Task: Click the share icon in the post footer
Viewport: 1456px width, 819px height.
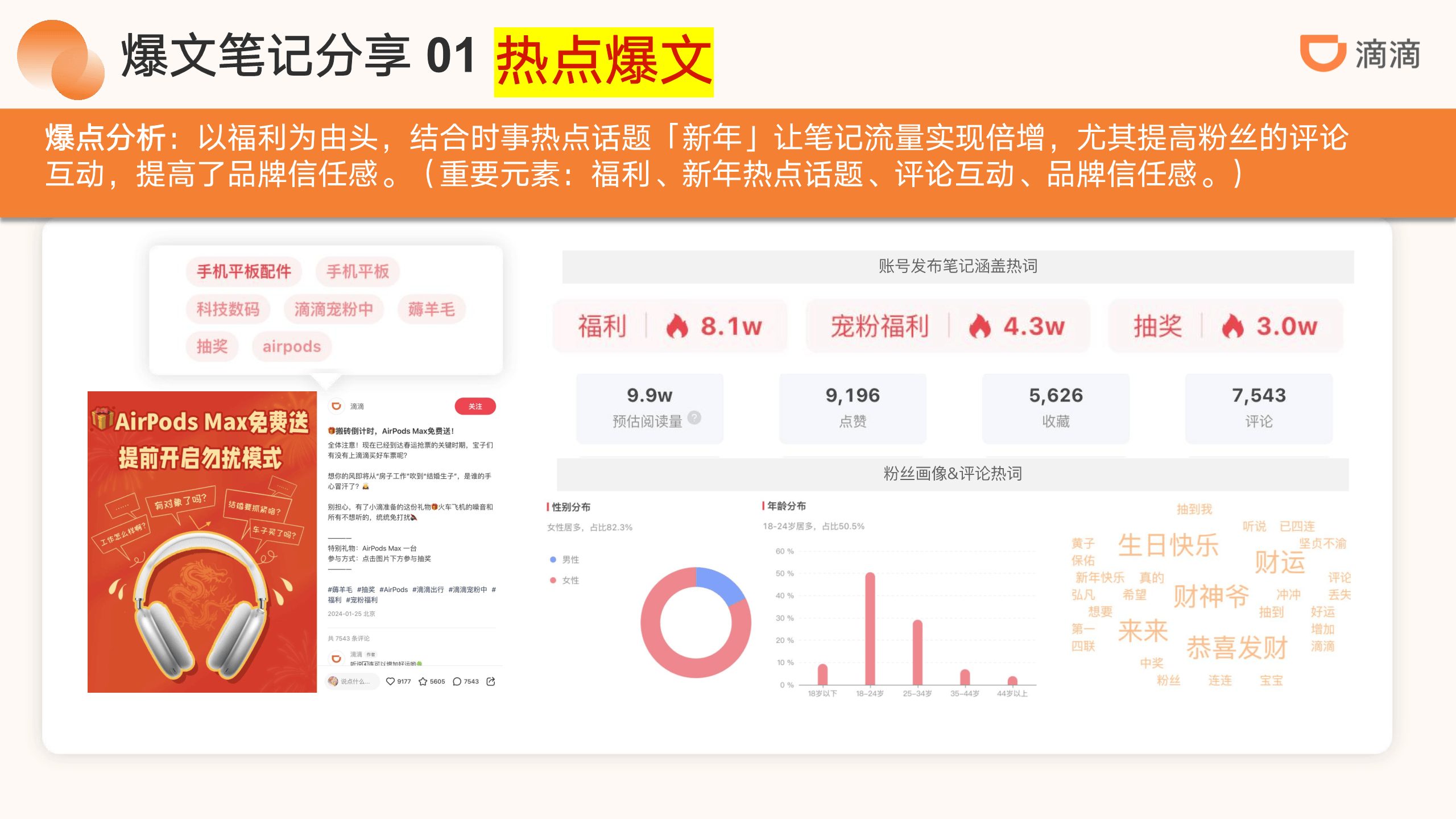Action: [491, 681]
